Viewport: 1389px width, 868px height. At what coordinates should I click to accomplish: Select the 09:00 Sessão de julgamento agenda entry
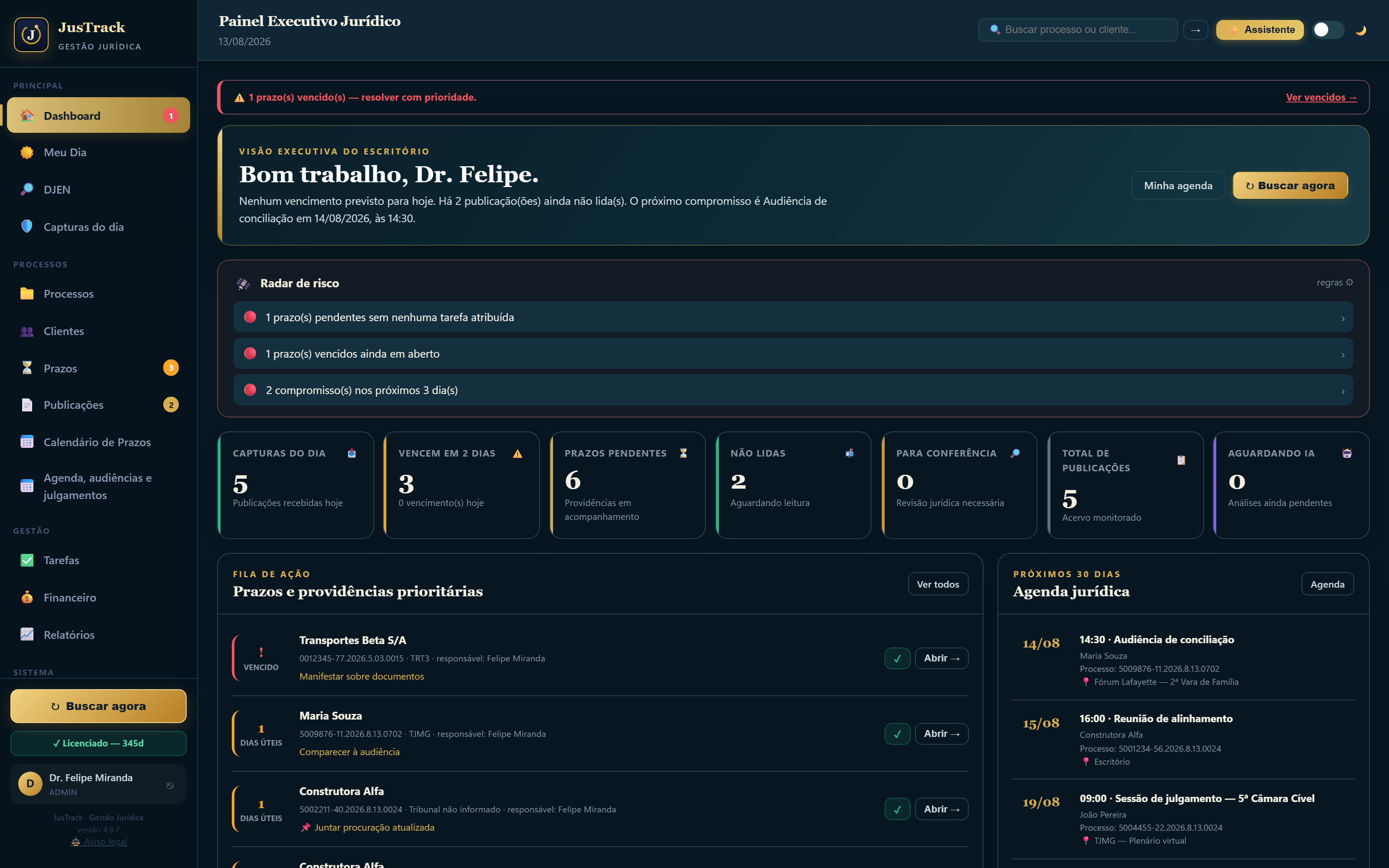(1184, 819)
